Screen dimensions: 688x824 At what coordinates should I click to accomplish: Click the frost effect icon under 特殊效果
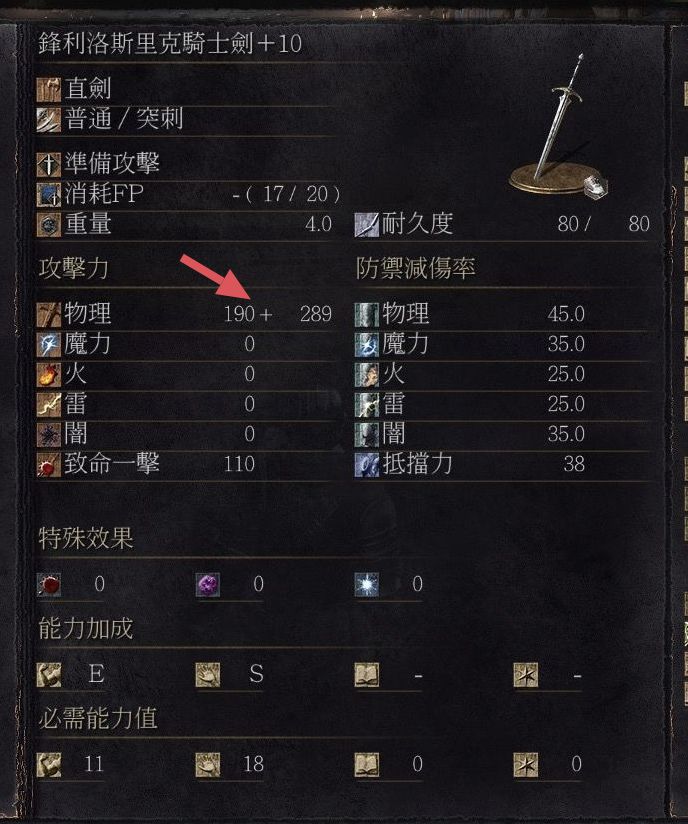366,585
